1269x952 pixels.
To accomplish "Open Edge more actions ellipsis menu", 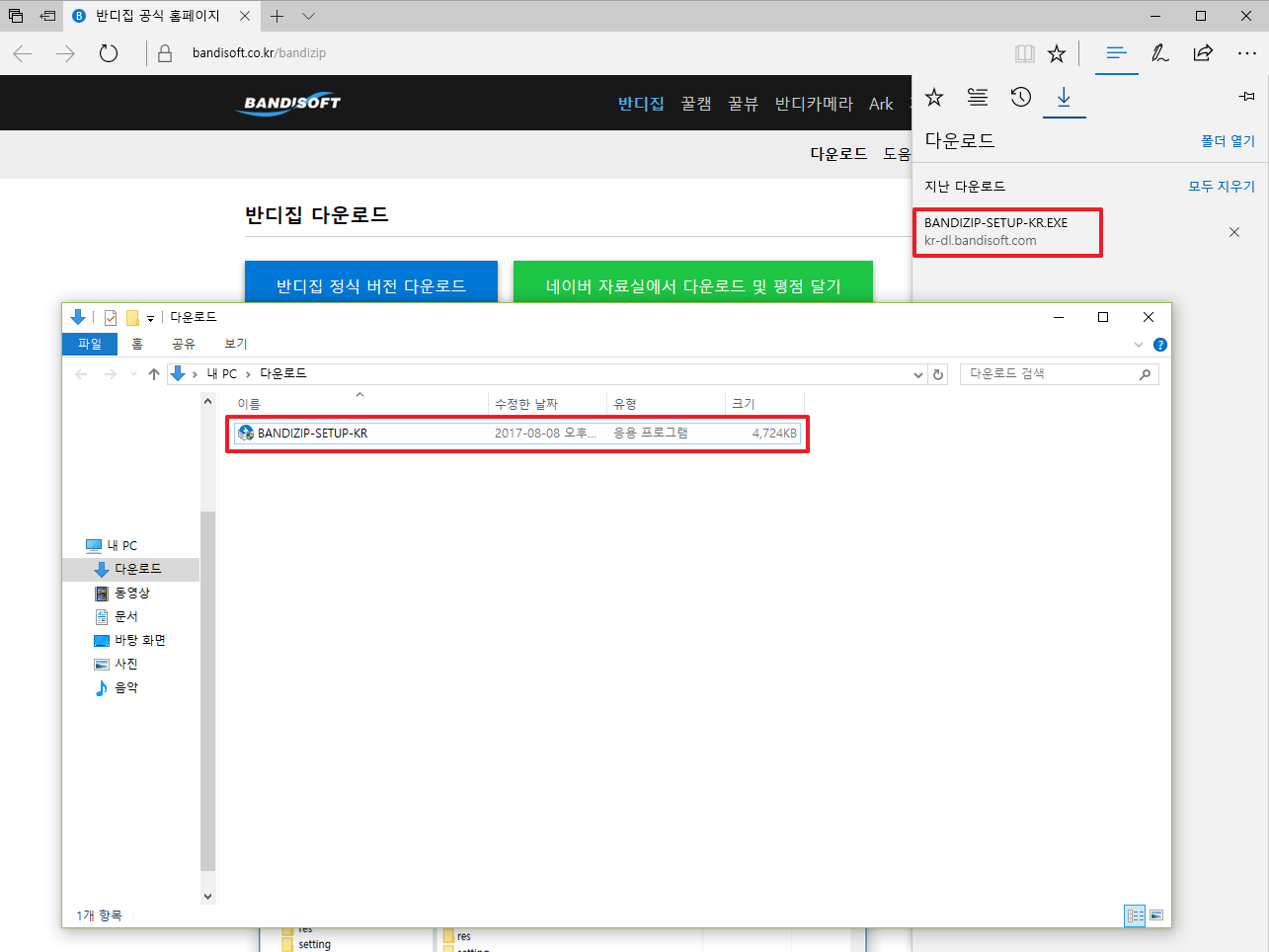I will click(x=1246, y=53).
